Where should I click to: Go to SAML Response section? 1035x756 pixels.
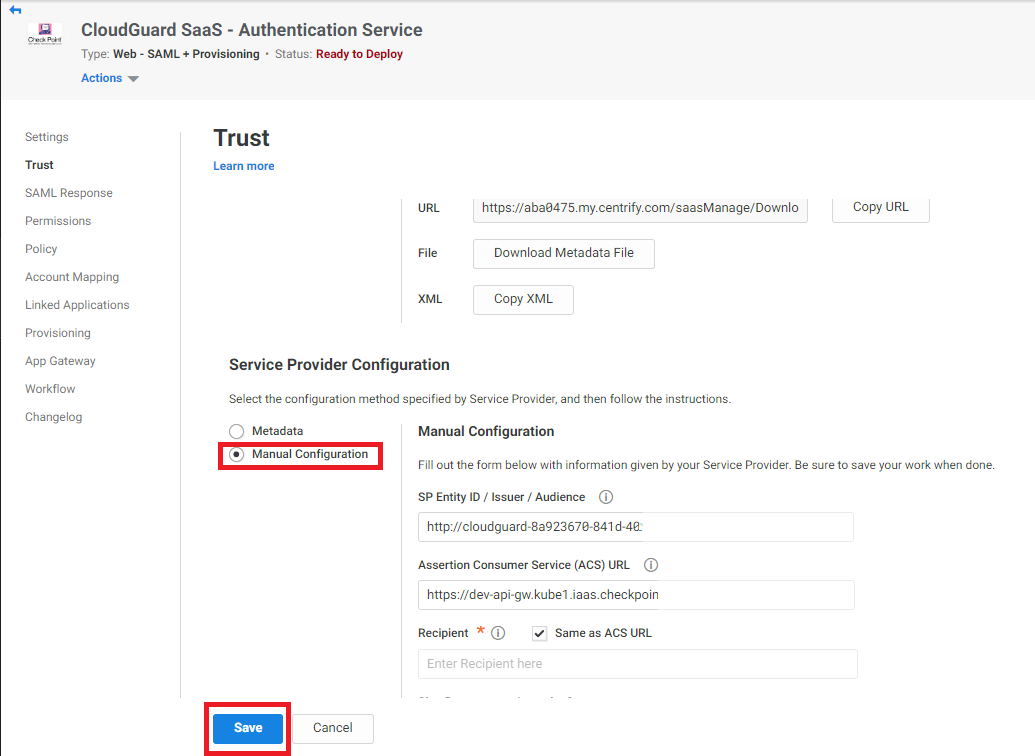(69, 193)
